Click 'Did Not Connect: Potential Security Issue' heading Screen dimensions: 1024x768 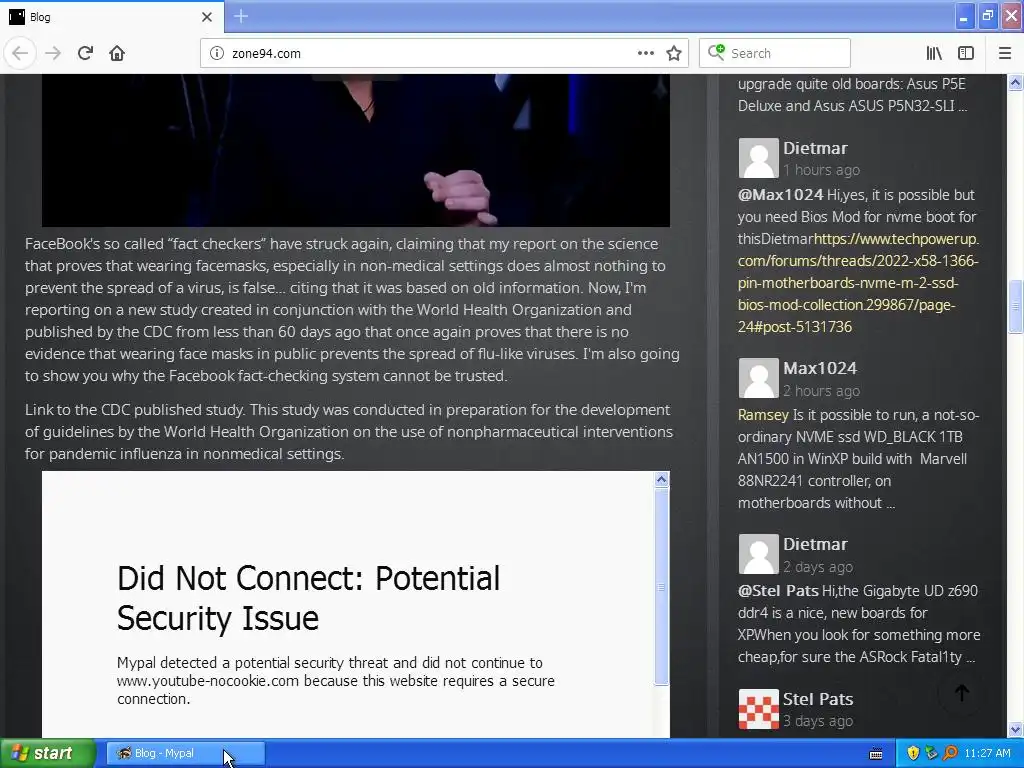tap(308, 598)
